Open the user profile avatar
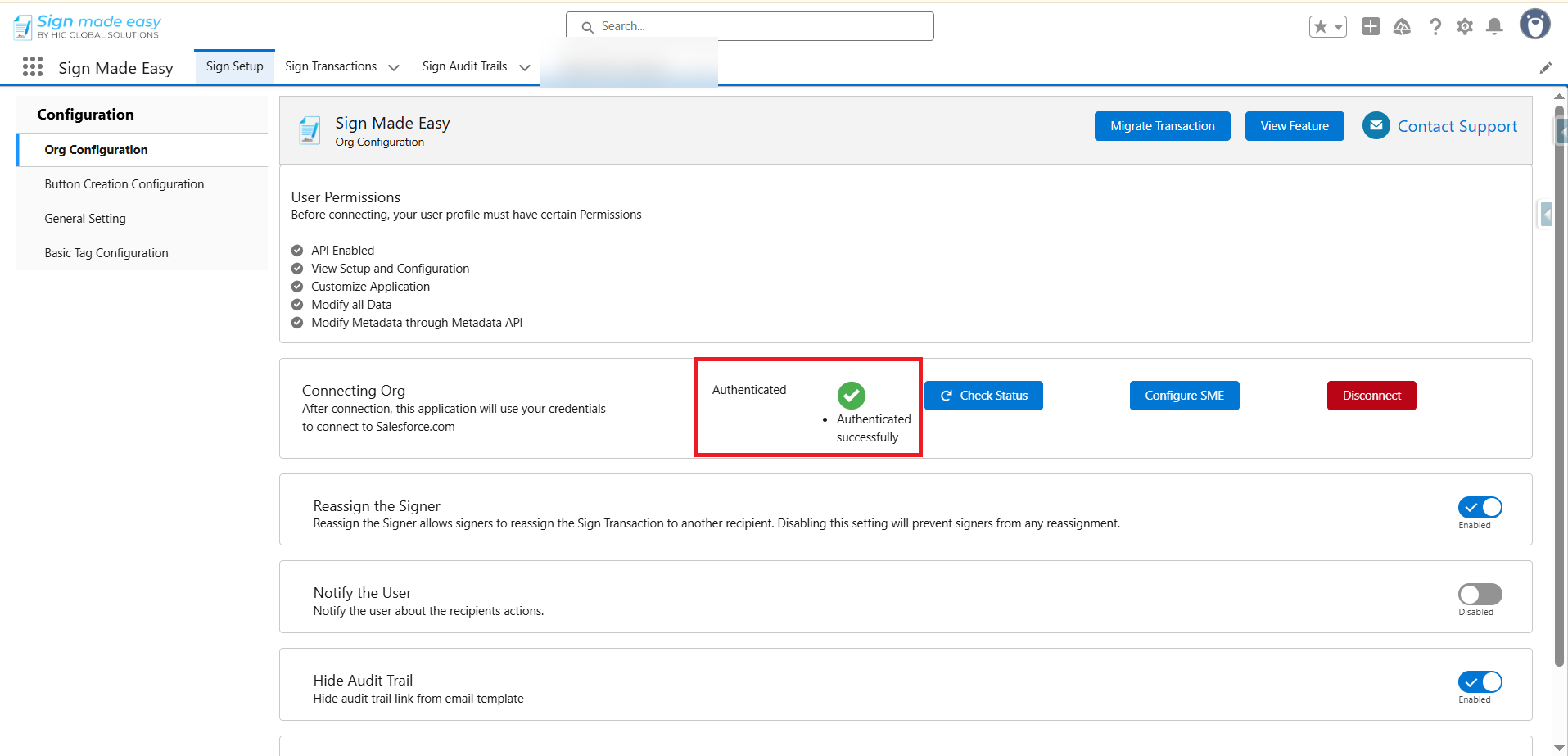 (x=1534, y=25)
